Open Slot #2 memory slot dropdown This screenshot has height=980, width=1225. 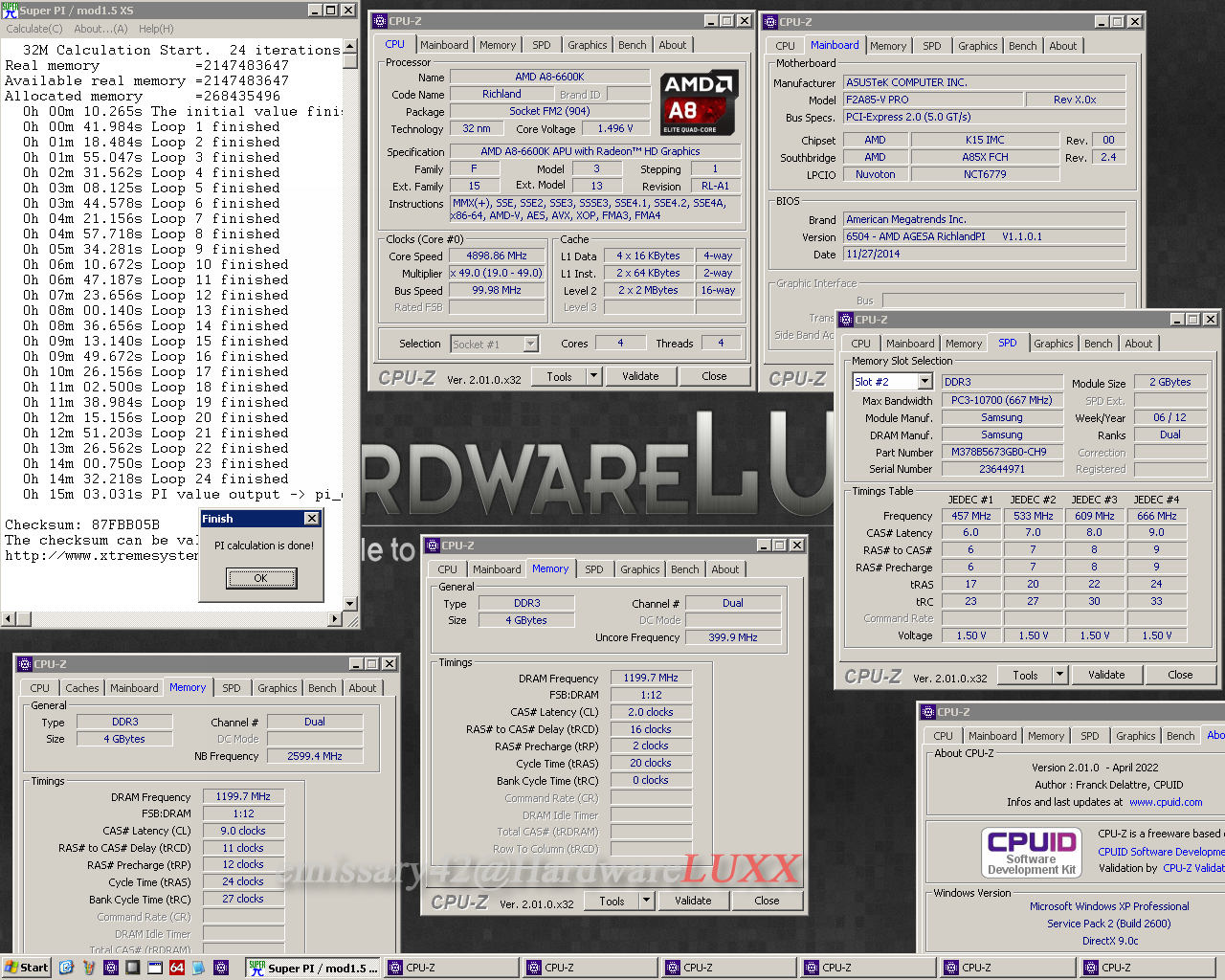click(x=924, y=382)
